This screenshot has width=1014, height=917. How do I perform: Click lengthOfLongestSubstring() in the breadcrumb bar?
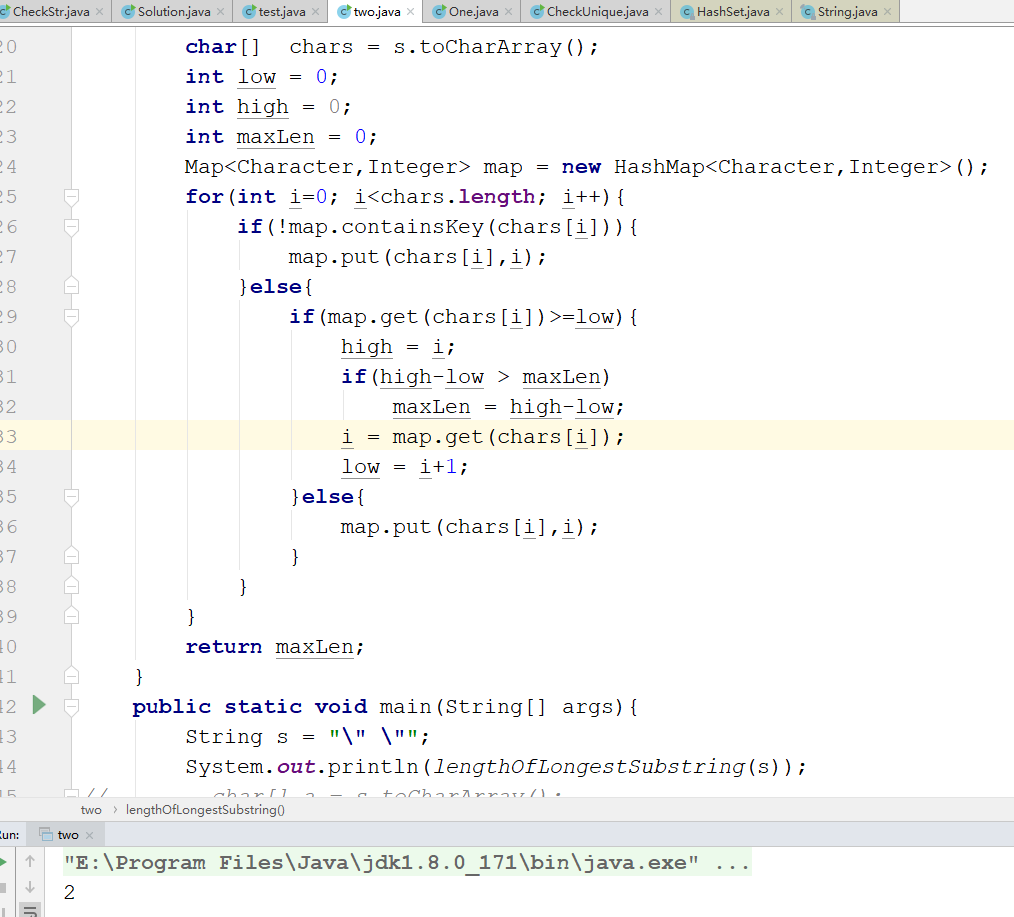[205, 810]
